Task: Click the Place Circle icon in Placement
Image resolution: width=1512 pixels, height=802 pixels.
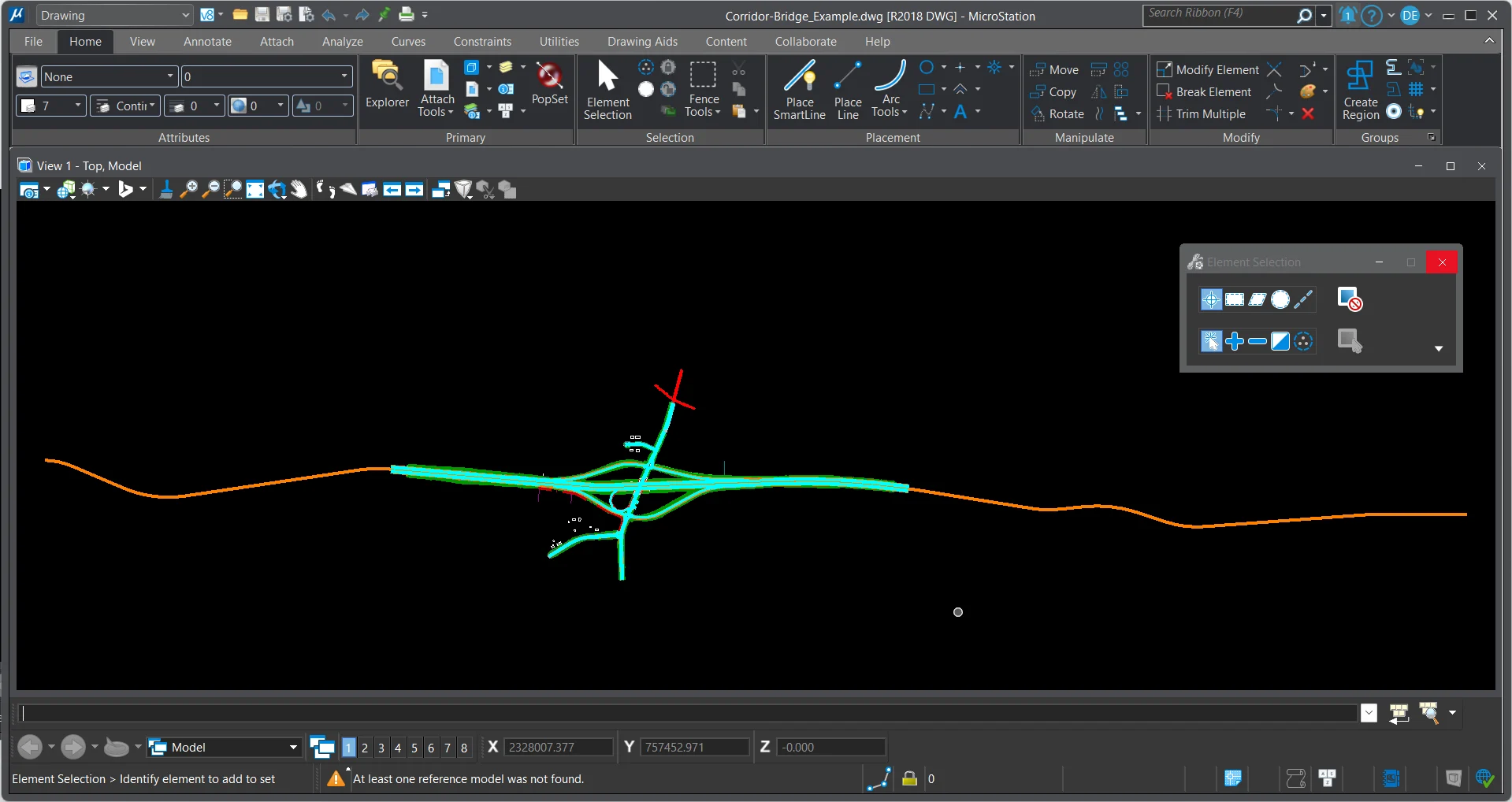Action: pyautogui.click(x=927, y=68)
